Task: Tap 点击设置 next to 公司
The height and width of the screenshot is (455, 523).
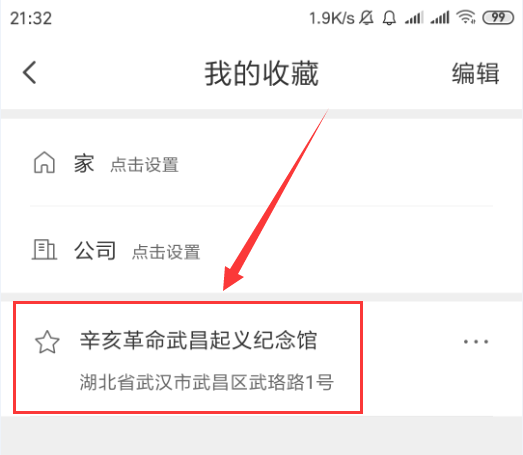Action: [166, 252]
